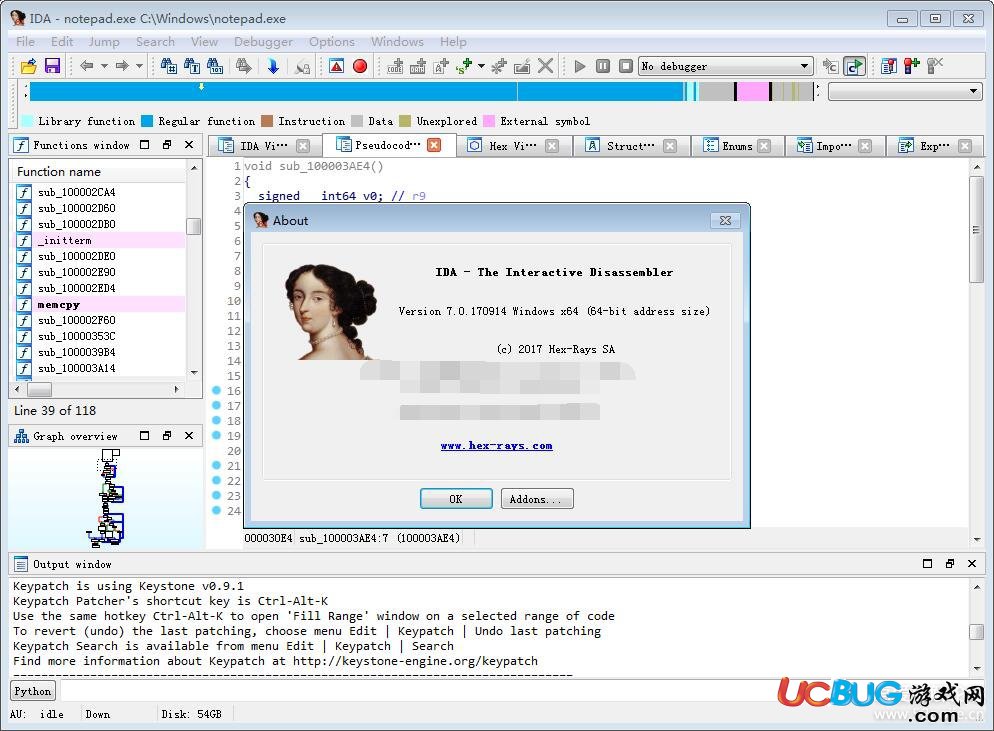Toggle the breakpoint dot on line 21
Viewport: 994px width, 731px height.
click(x=216, y=465)
